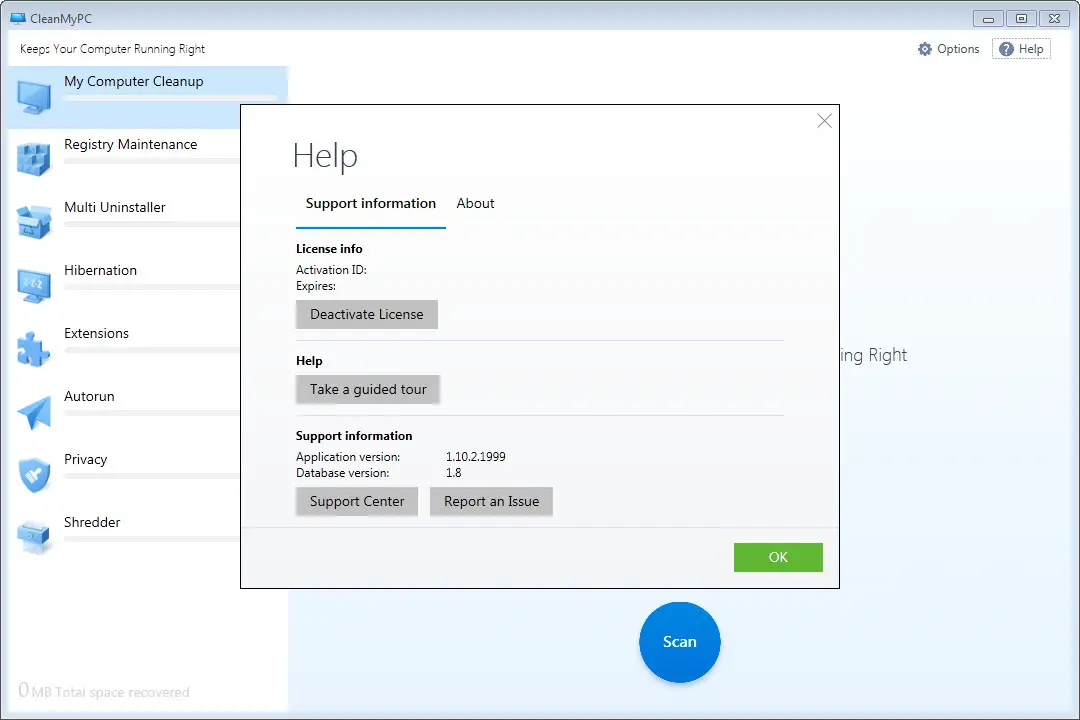The height and width of the screenshot is (720, 1080).
Task: Click the Deactivate License button
Action: coord(366,314)
